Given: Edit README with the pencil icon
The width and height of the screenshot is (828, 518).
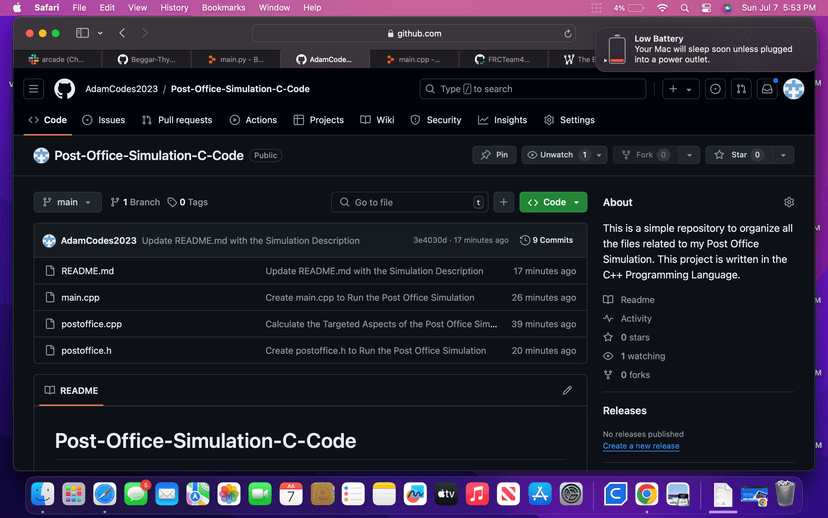Looking at the screenshot, I should click(567, 390).
